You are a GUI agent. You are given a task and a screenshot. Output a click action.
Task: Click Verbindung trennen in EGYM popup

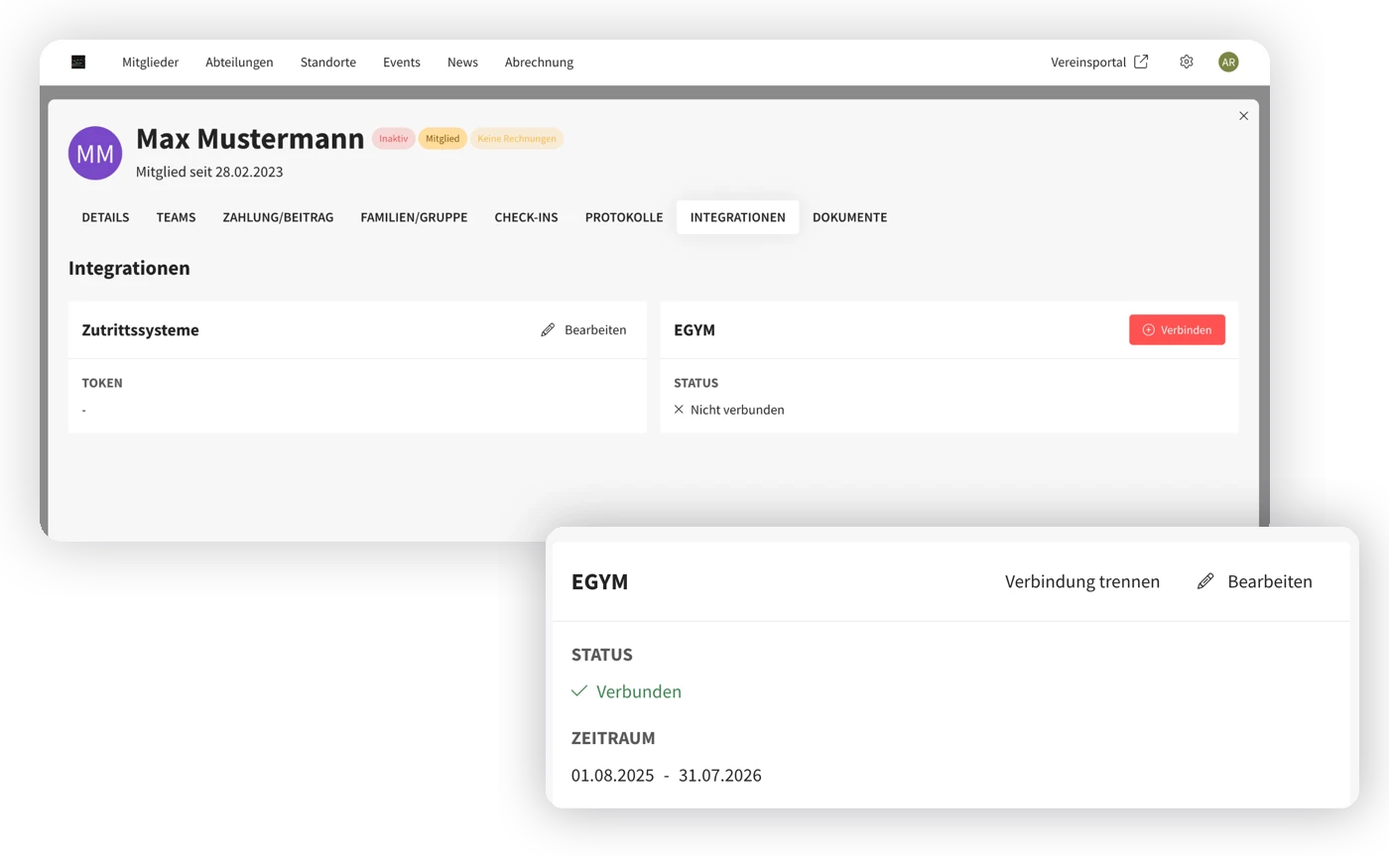coord(1081,581)
